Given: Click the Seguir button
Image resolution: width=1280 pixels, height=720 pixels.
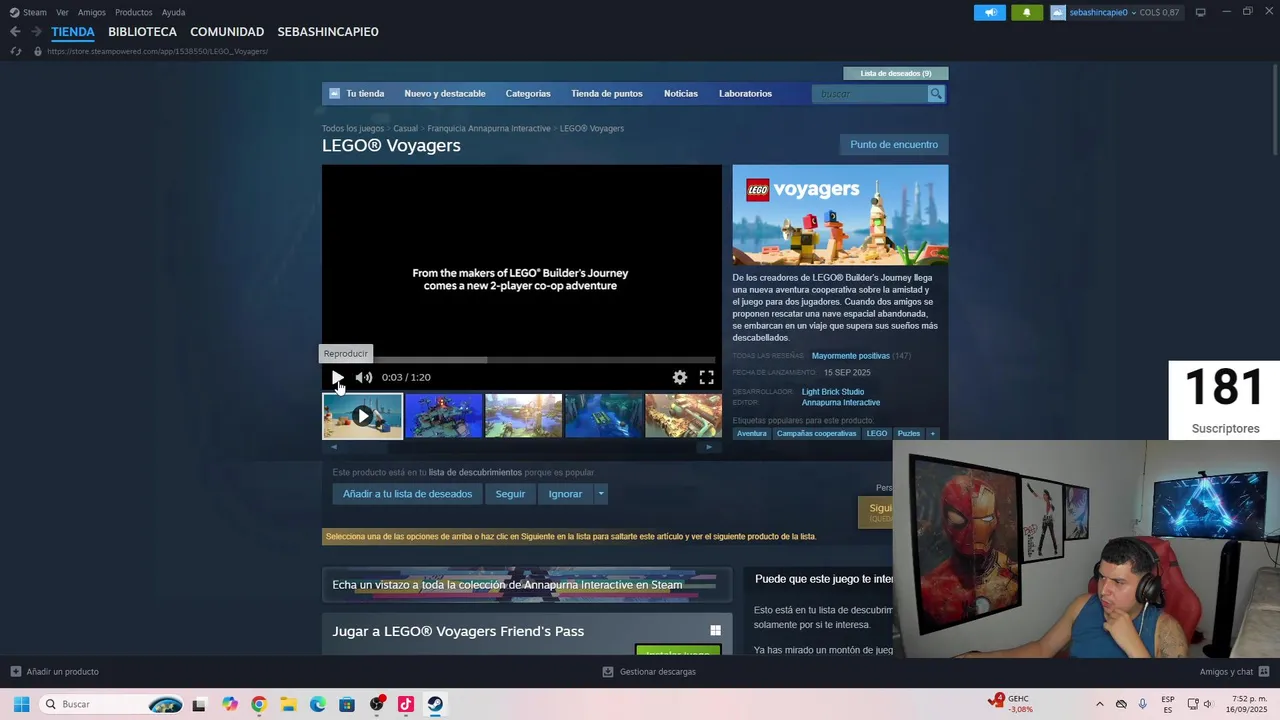Looking at the screenshot, I should [x=510, y=494].
